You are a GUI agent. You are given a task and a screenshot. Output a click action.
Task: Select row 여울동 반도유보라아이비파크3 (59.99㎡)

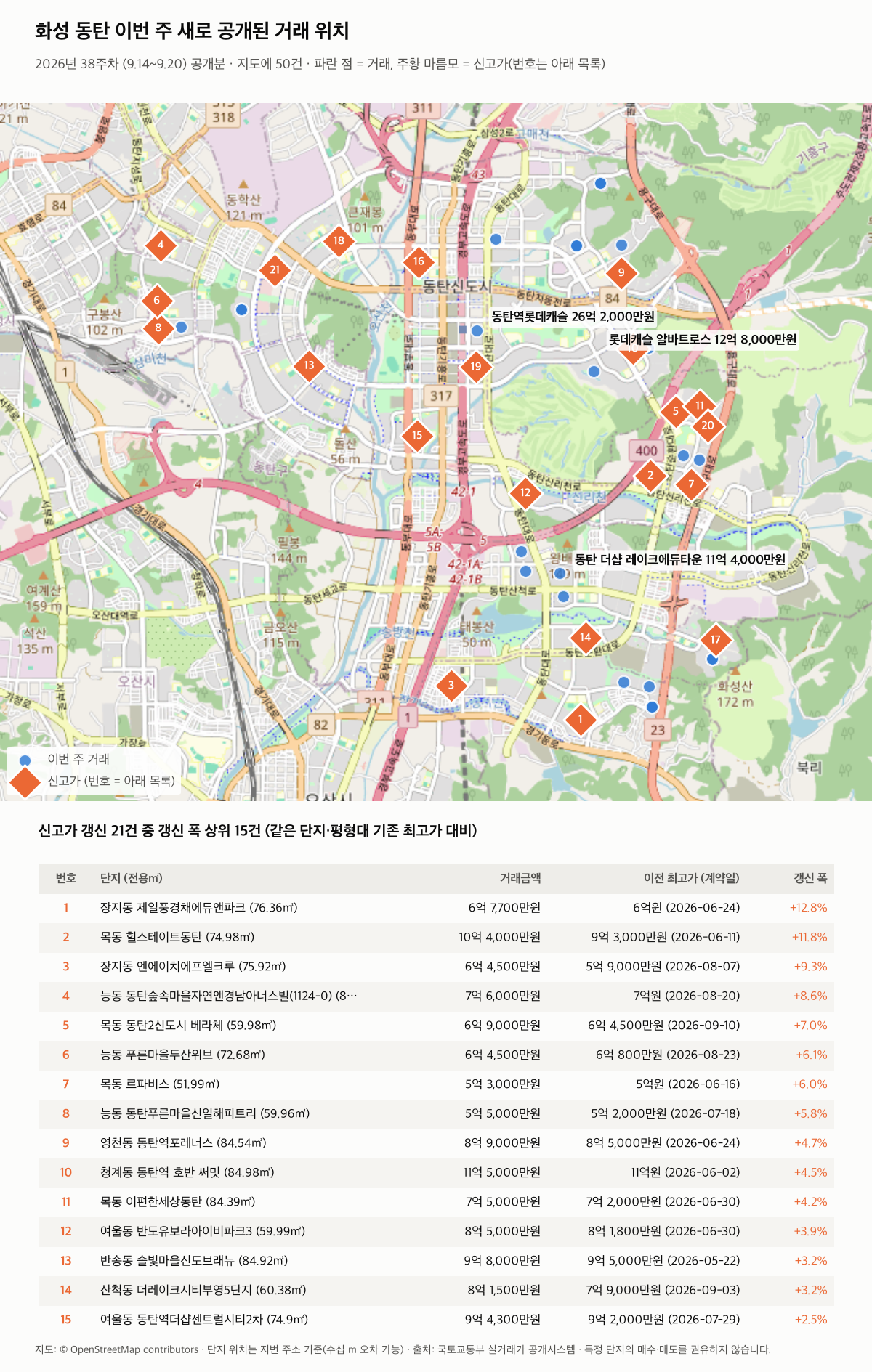pos(436,1231)
